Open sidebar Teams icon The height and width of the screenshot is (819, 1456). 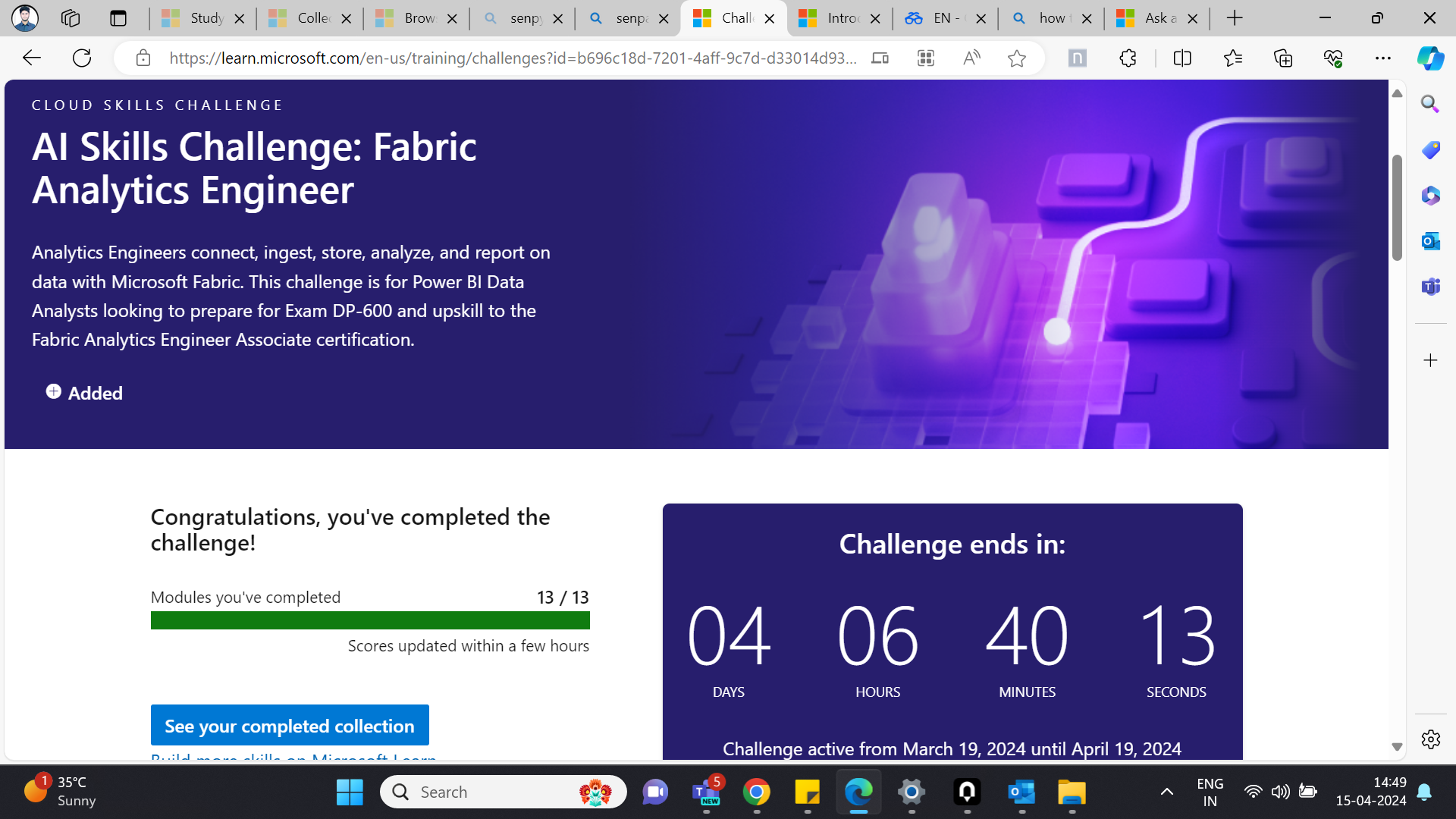click(1431, 287)
